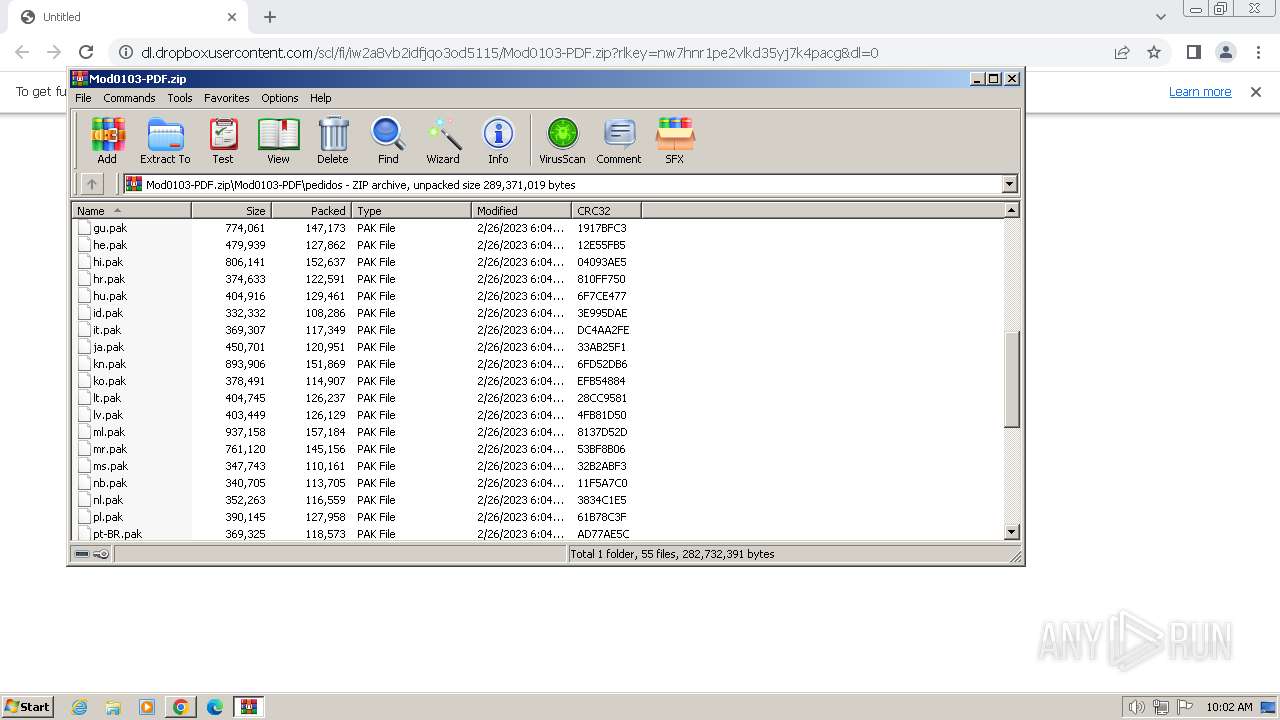Open Chrome three-dot menu

pyautogui.click(x=1257, y=52)
